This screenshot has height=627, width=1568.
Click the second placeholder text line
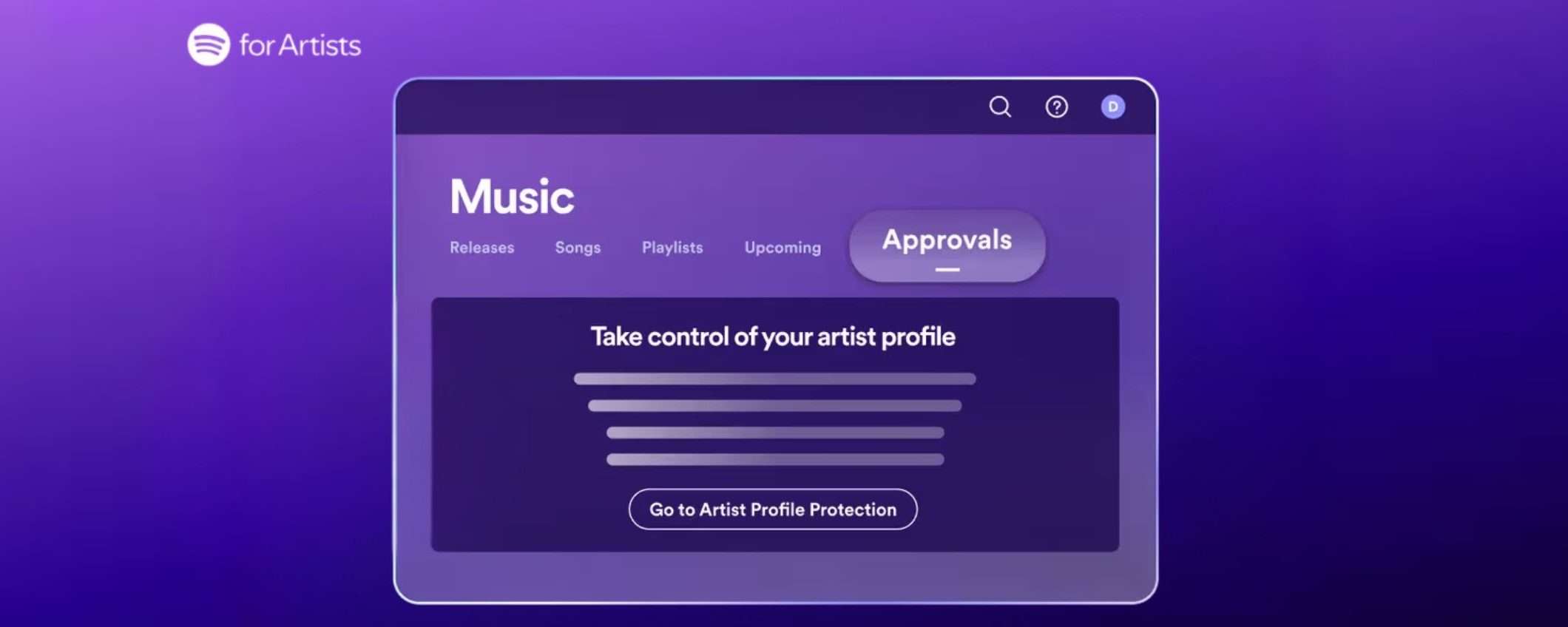[x=774, y=406]
